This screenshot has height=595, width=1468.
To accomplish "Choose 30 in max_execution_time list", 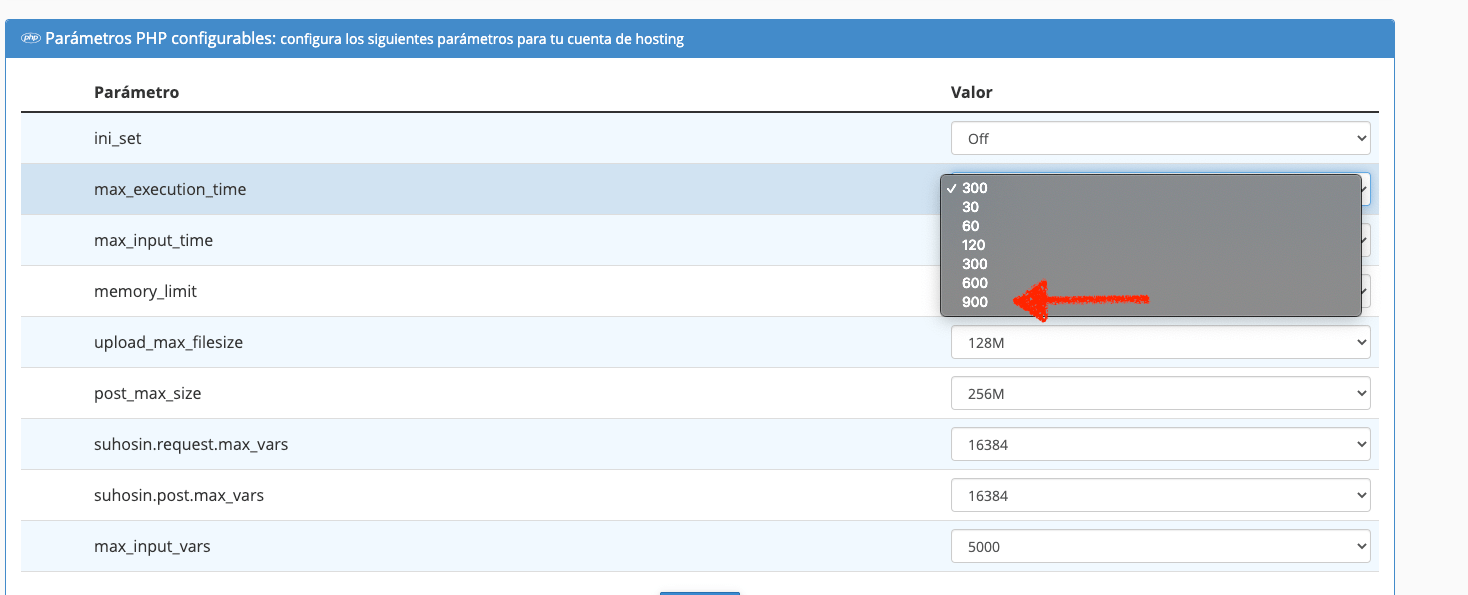I will pyautogui.click(x=1151, y=207).
